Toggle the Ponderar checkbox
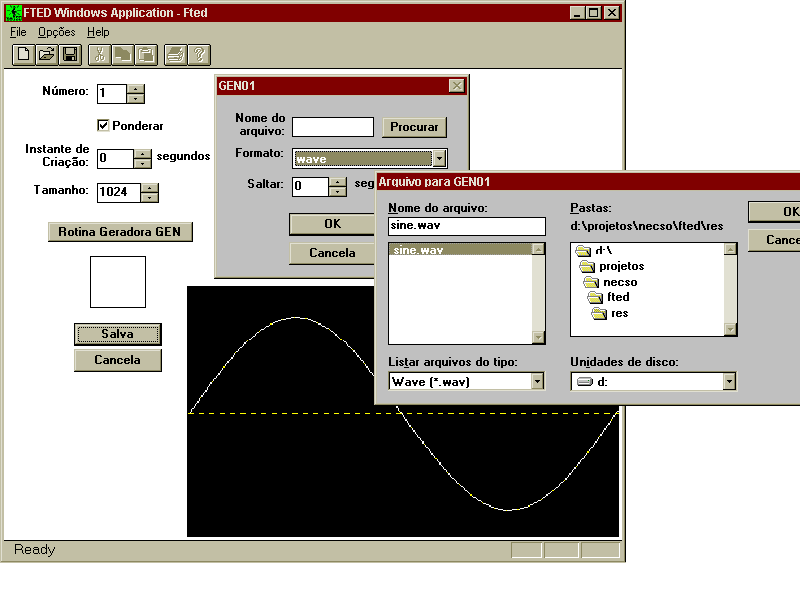The image size is (800, 600). 103,126
